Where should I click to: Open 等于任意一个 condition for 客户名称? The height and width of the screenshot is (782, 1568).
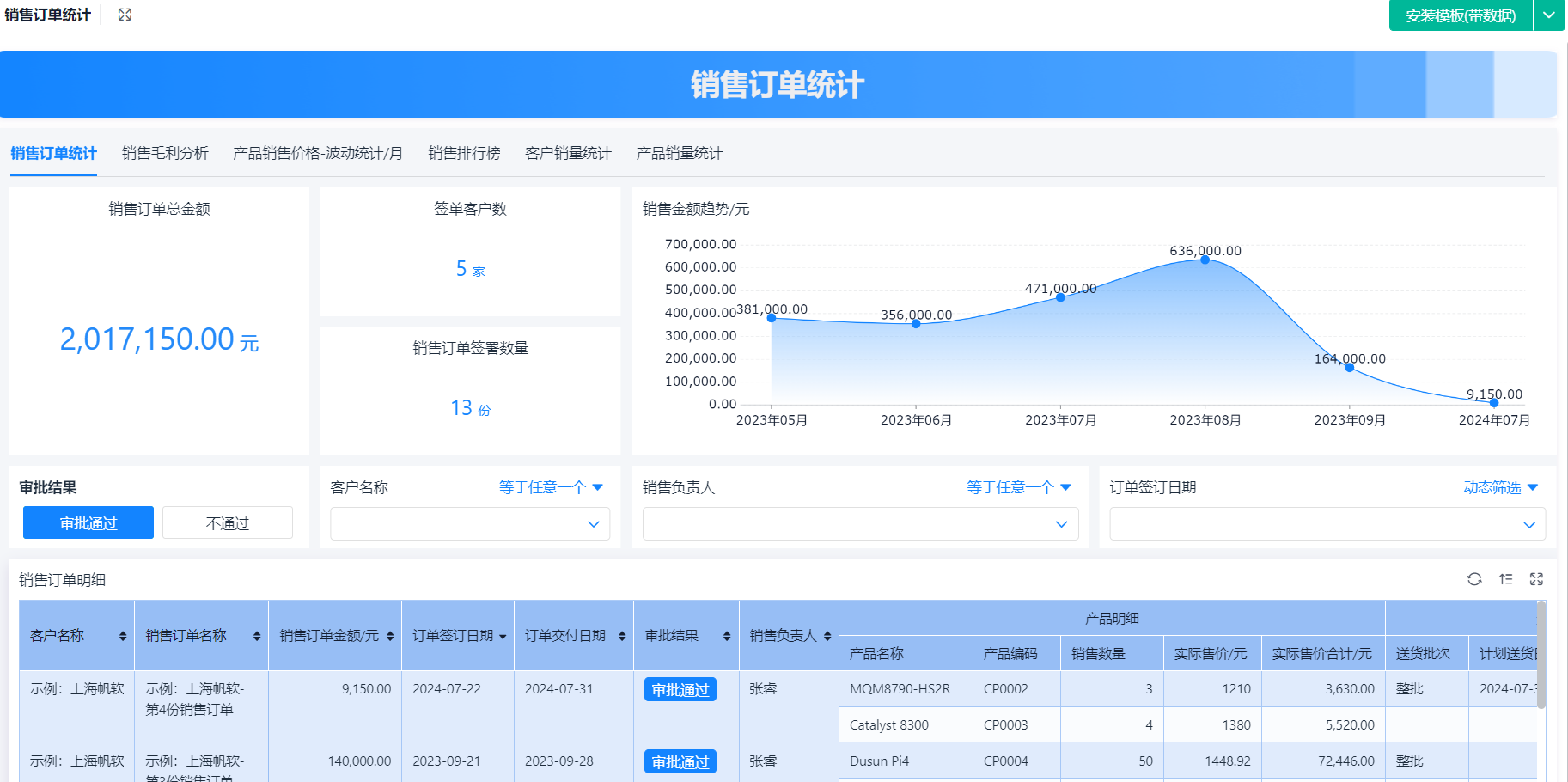click(551, 487)
